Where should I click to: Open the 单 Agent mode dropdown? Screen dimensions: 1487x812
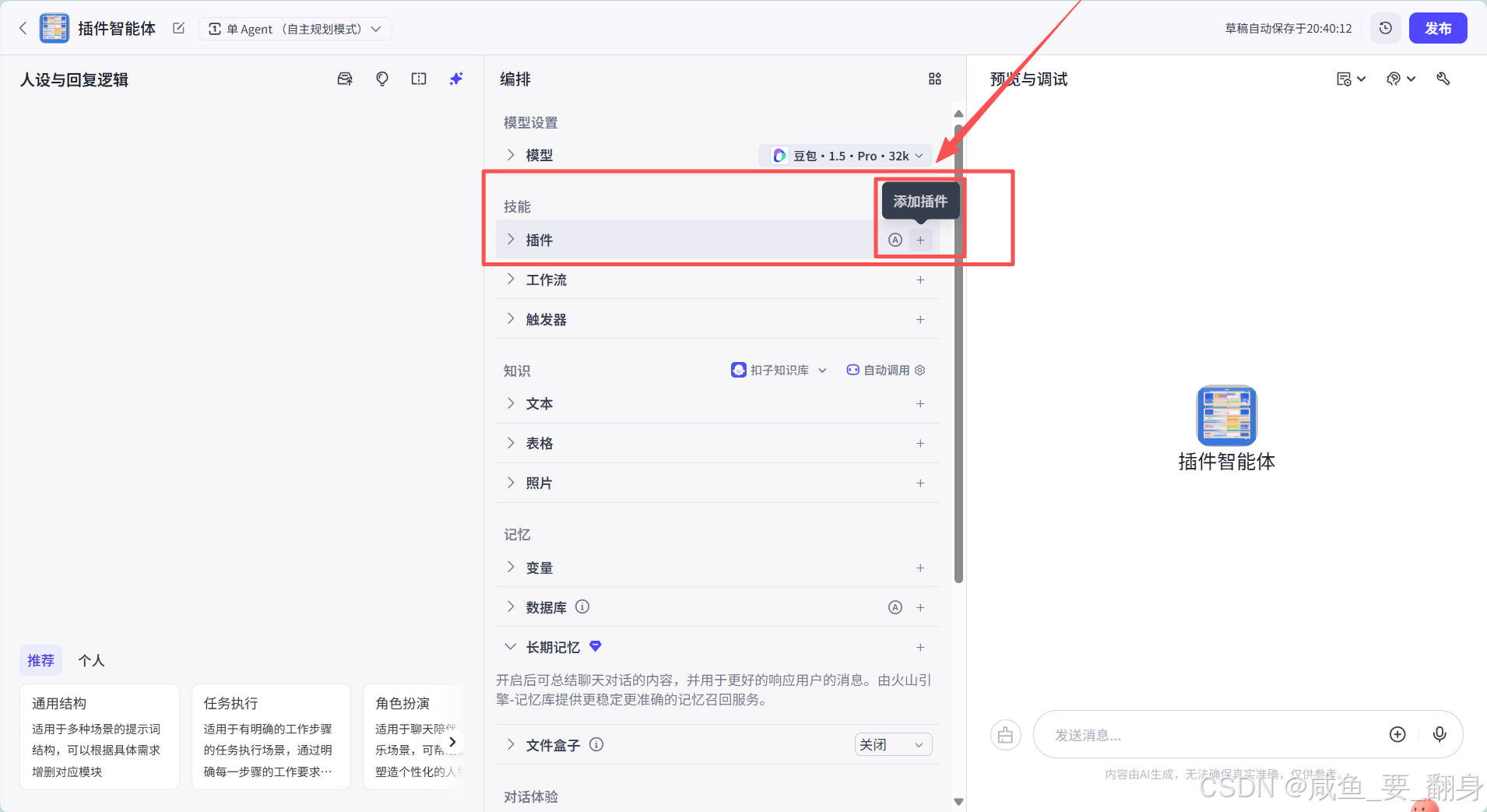295,29
